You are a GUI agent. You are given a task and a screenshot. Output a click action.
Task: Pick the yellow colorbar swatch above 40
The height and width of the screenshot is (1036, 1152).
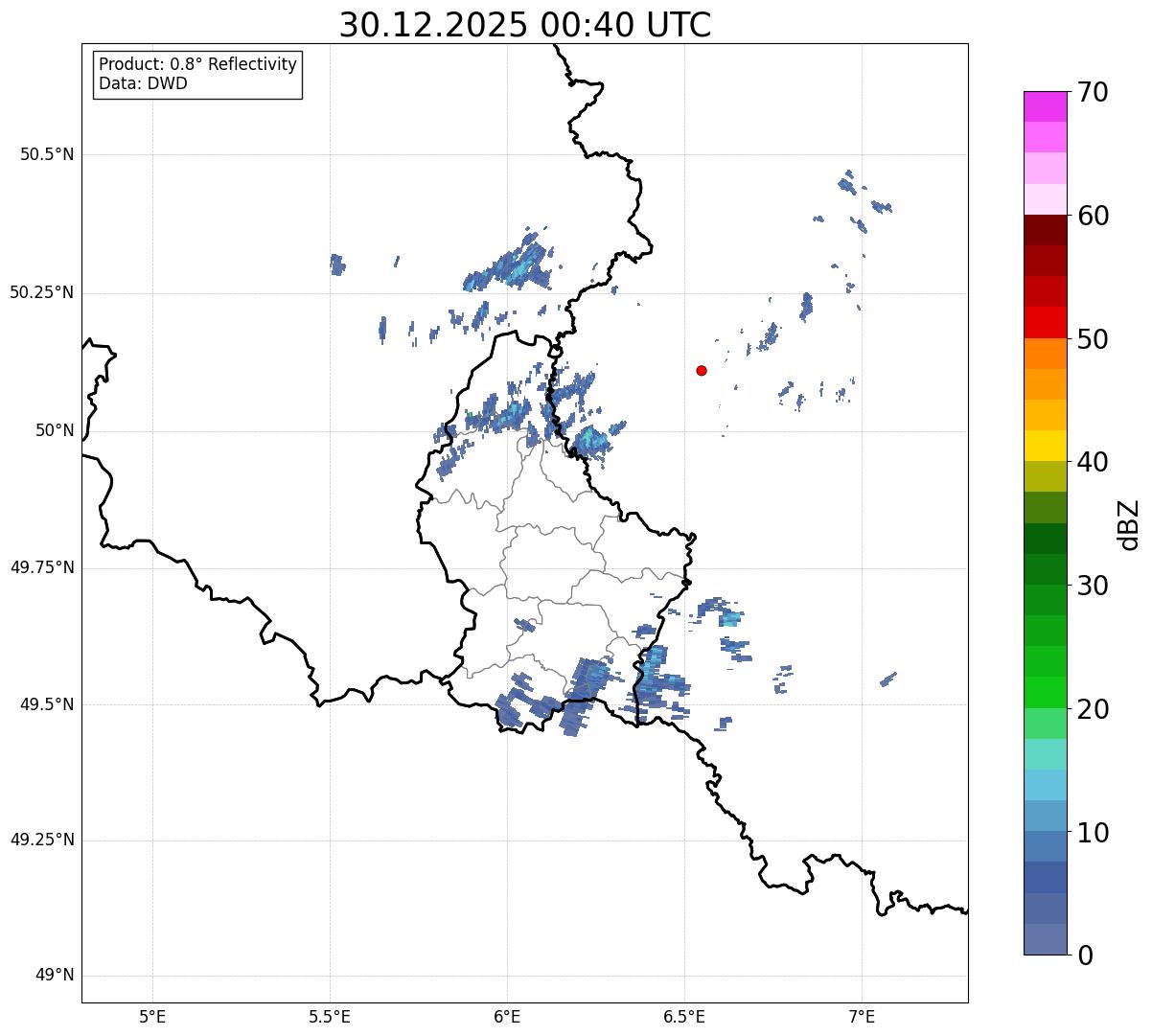click(x=1045, y=446)
